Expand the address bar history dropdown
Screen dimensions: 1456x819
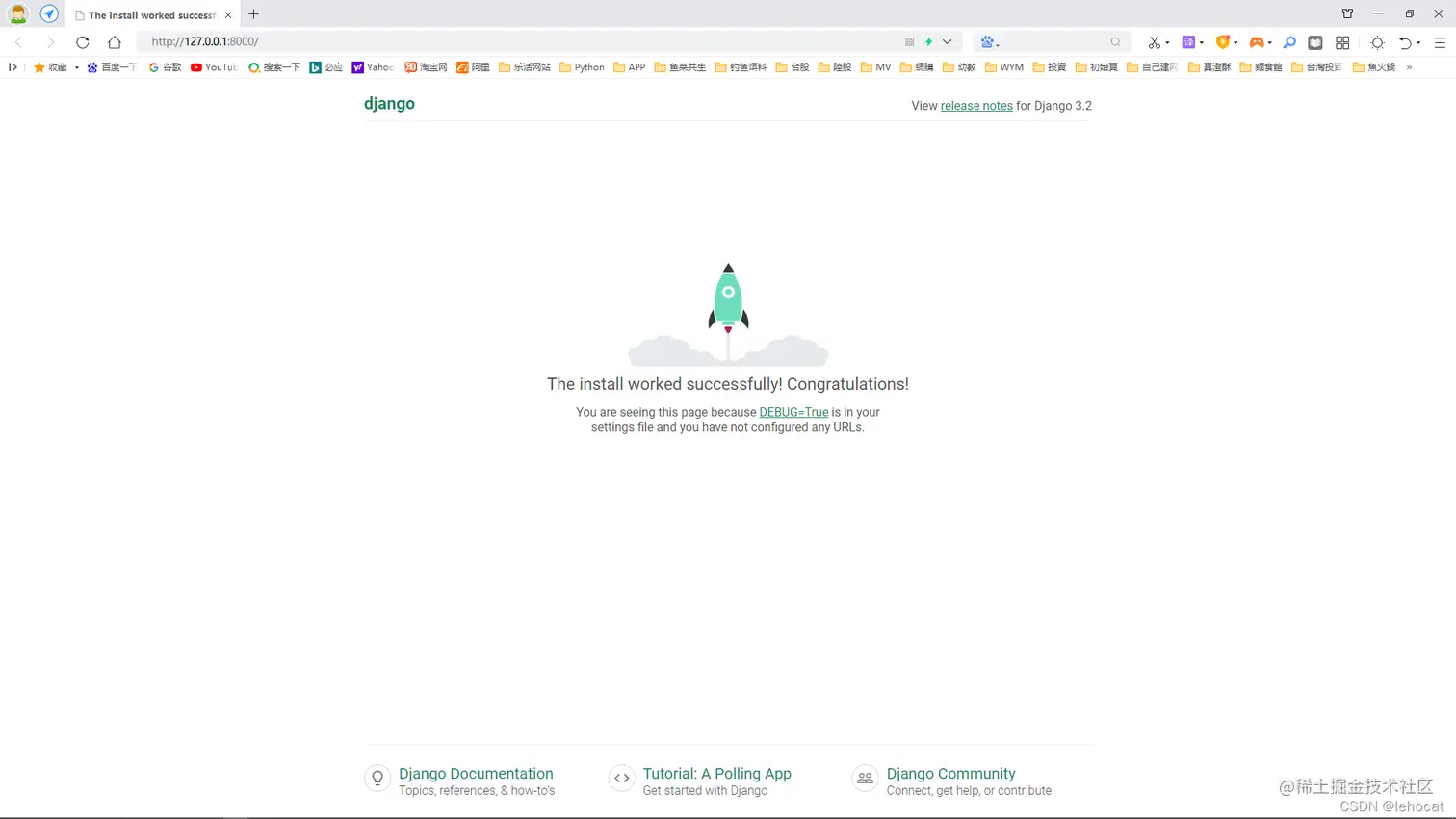(948, 42)
